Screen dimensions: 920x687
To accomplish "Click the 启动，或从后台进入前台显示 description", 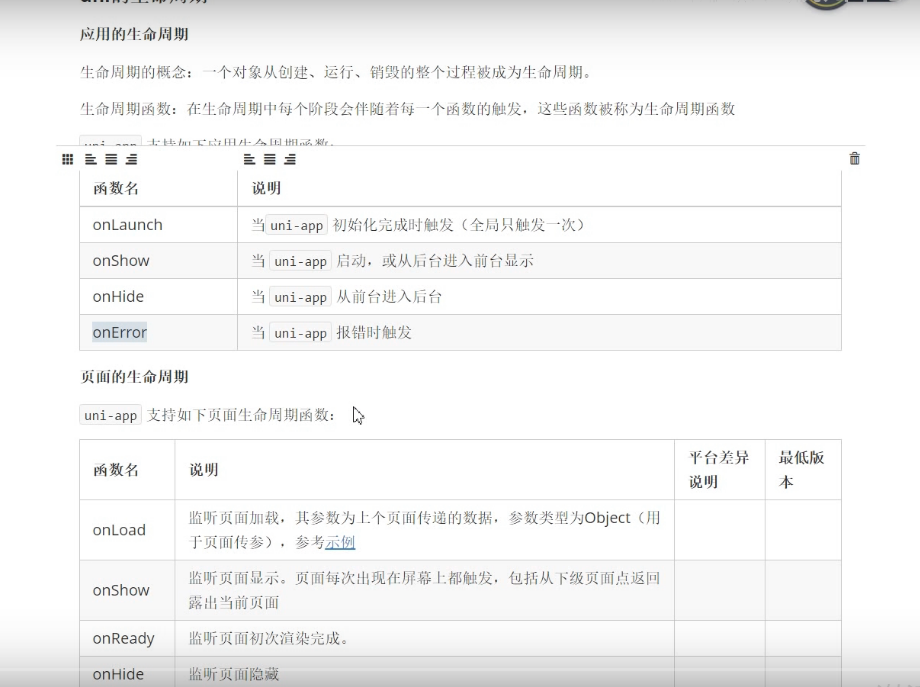I will click(x=539, y=261).
